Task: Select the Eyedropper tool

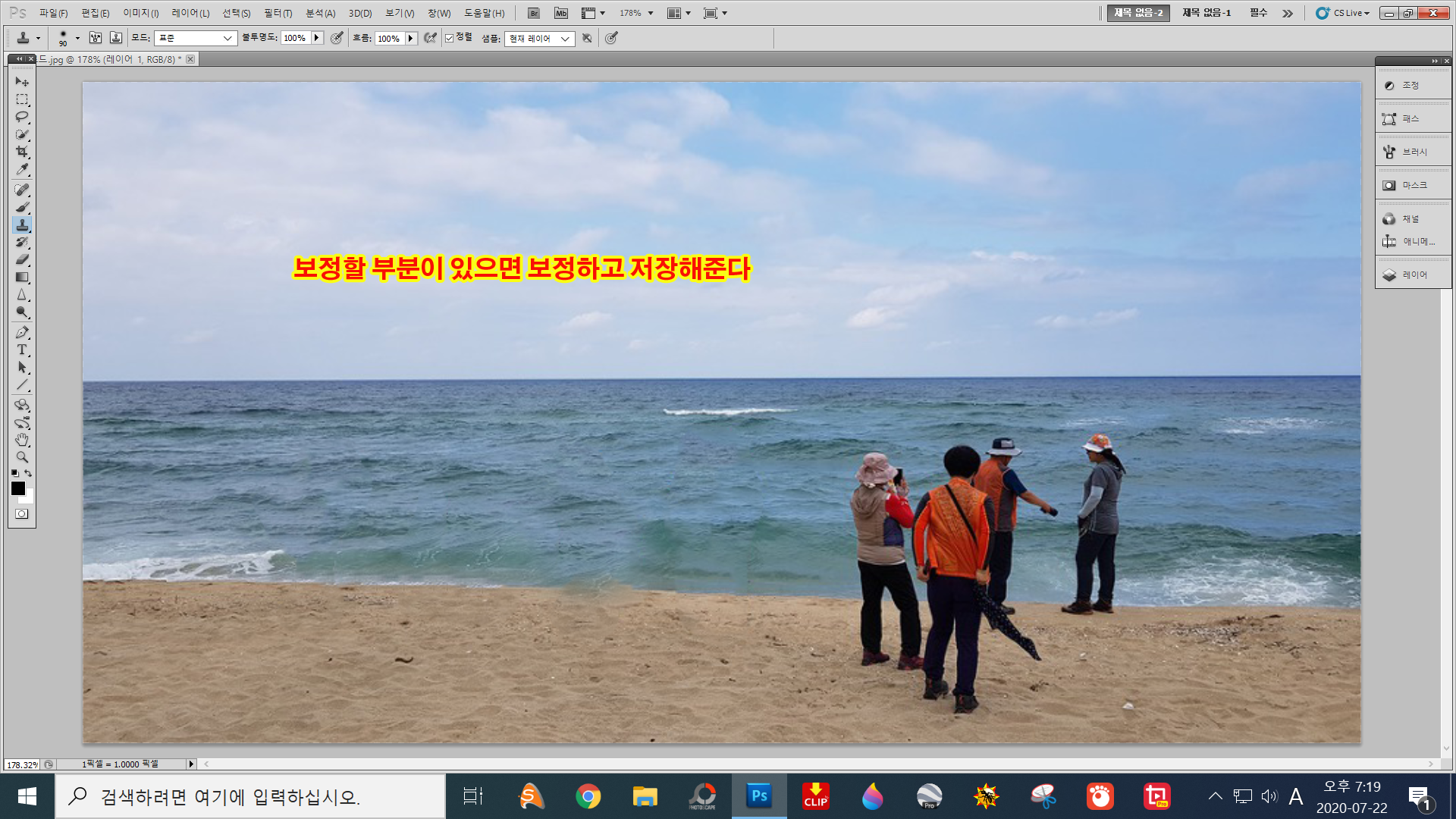Action: (22, 170)
